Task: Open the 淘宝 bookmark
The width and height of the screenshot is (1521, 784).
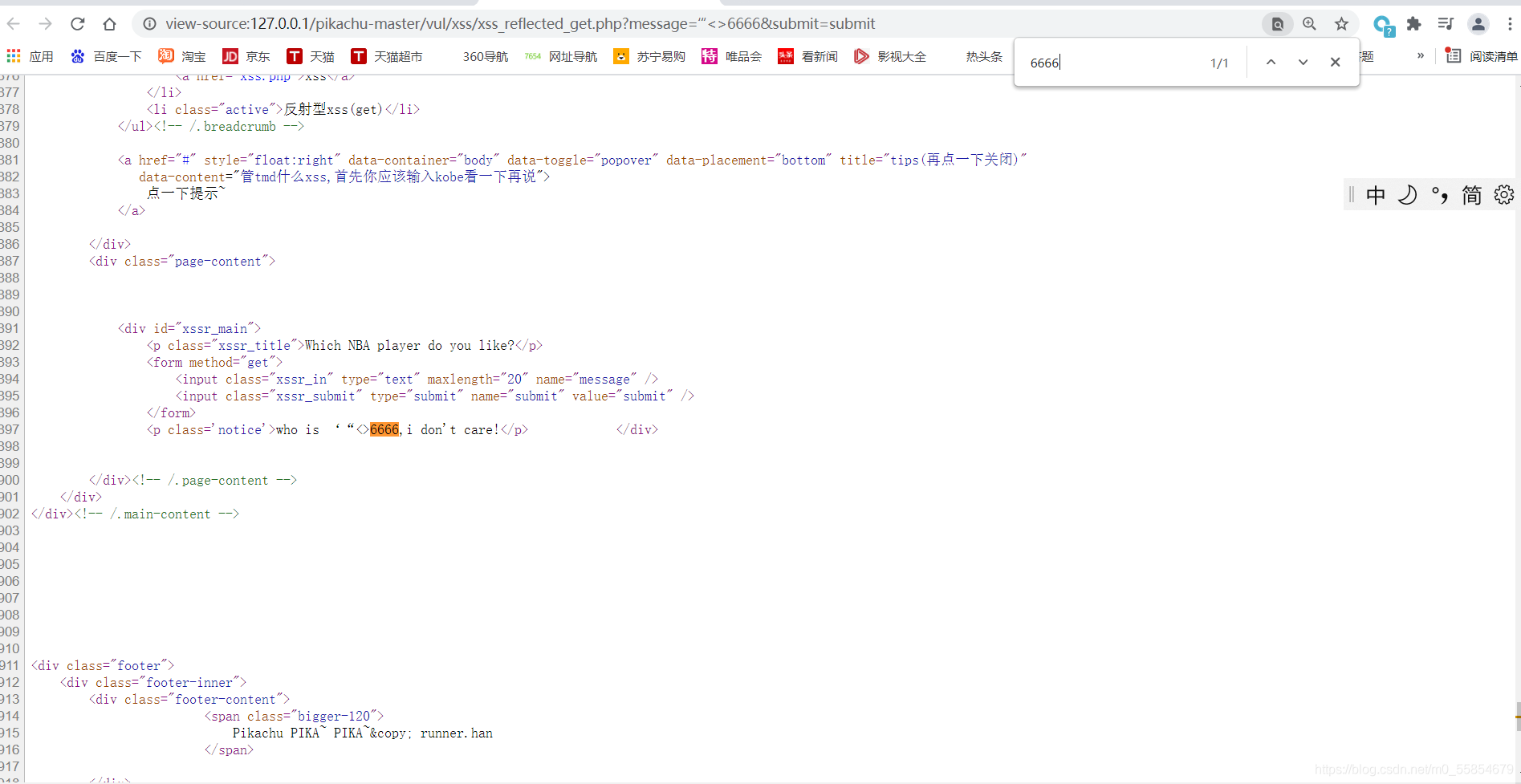Action: click(182, 56)
